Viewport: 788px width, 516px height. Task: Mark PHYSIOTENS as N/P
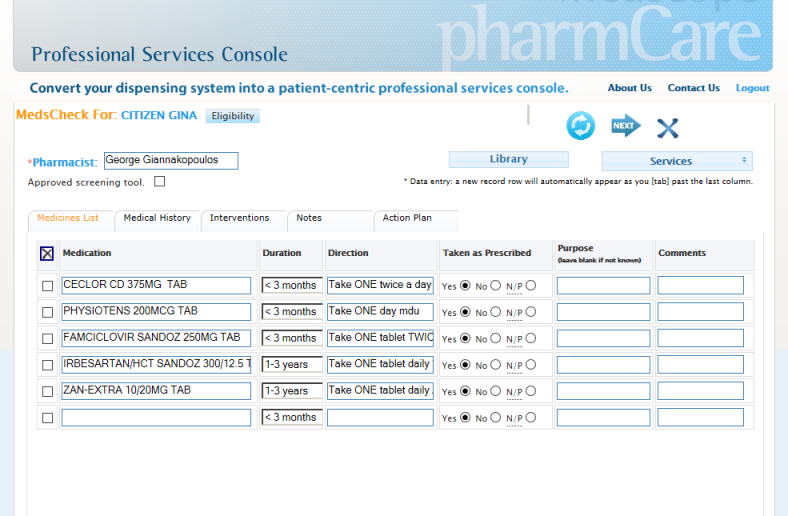point(531,312)
